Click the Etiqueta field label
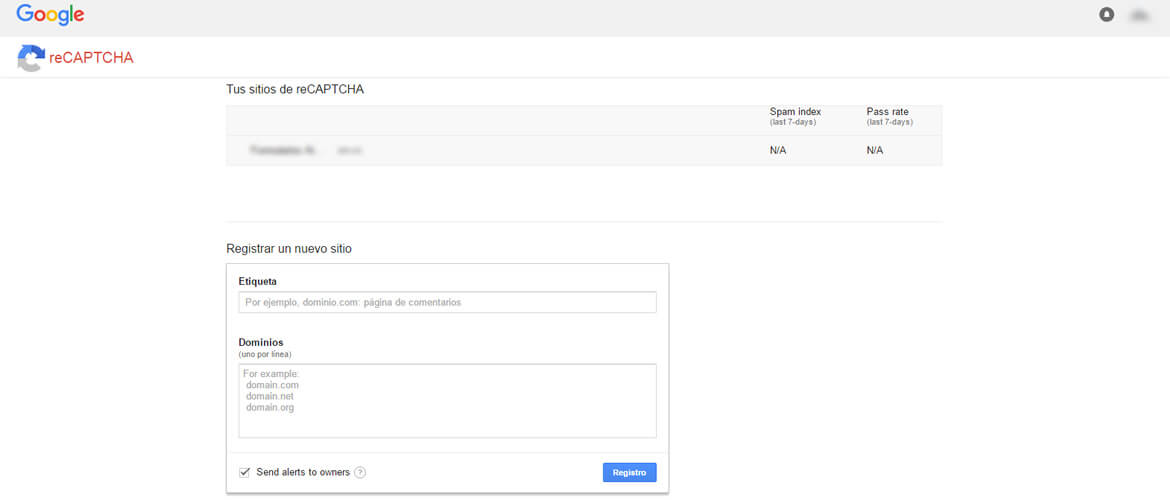The image size is (1170, 500). coord(258,281)
